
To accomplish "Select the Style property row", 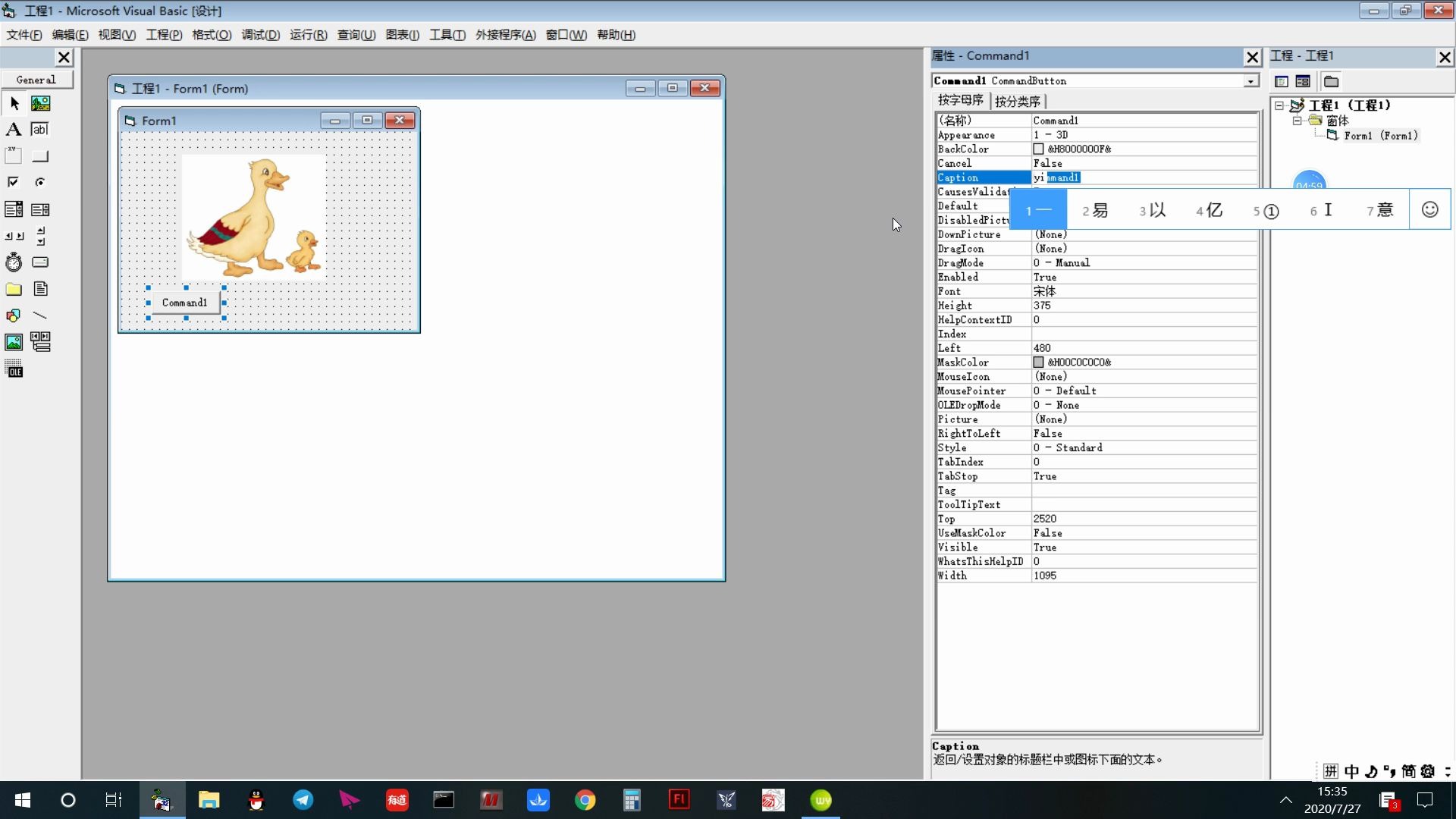I will (1097, 448).
